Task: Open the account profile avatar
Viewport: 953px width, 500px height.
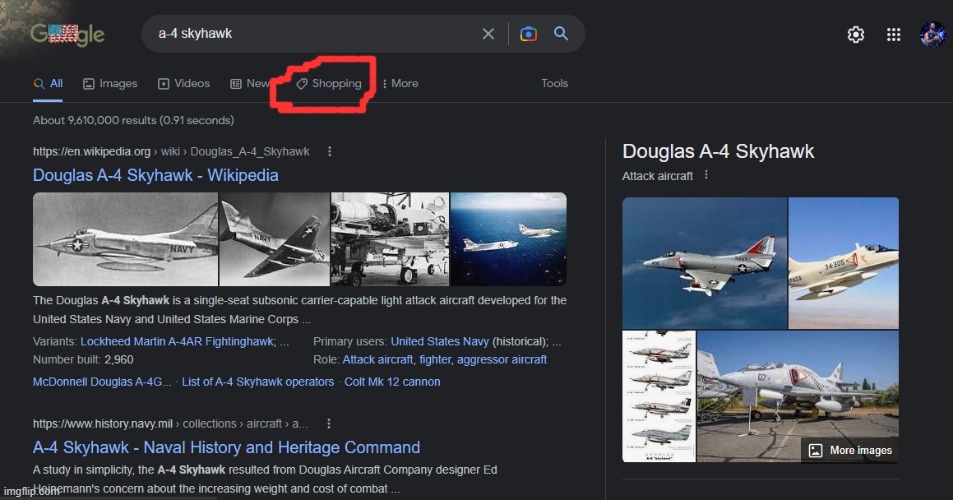Action: coord(932,34)
